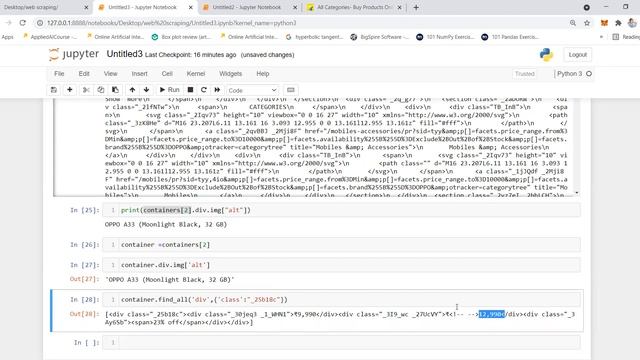The image size is (640, 360).
Task: Open a new browser tab
Action: point(416,7)
